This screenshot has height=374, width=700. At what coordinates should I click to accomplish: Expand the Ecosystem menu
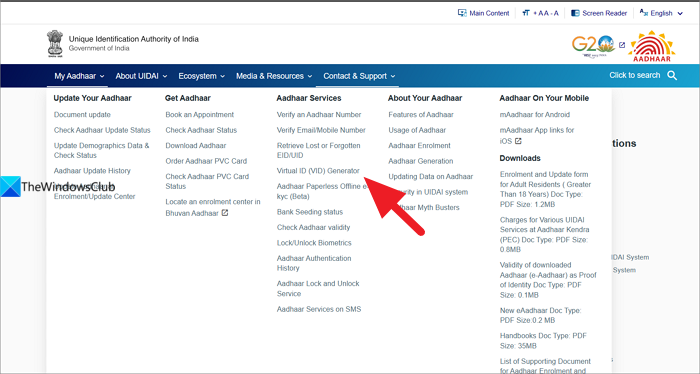(x=201, y=76)
